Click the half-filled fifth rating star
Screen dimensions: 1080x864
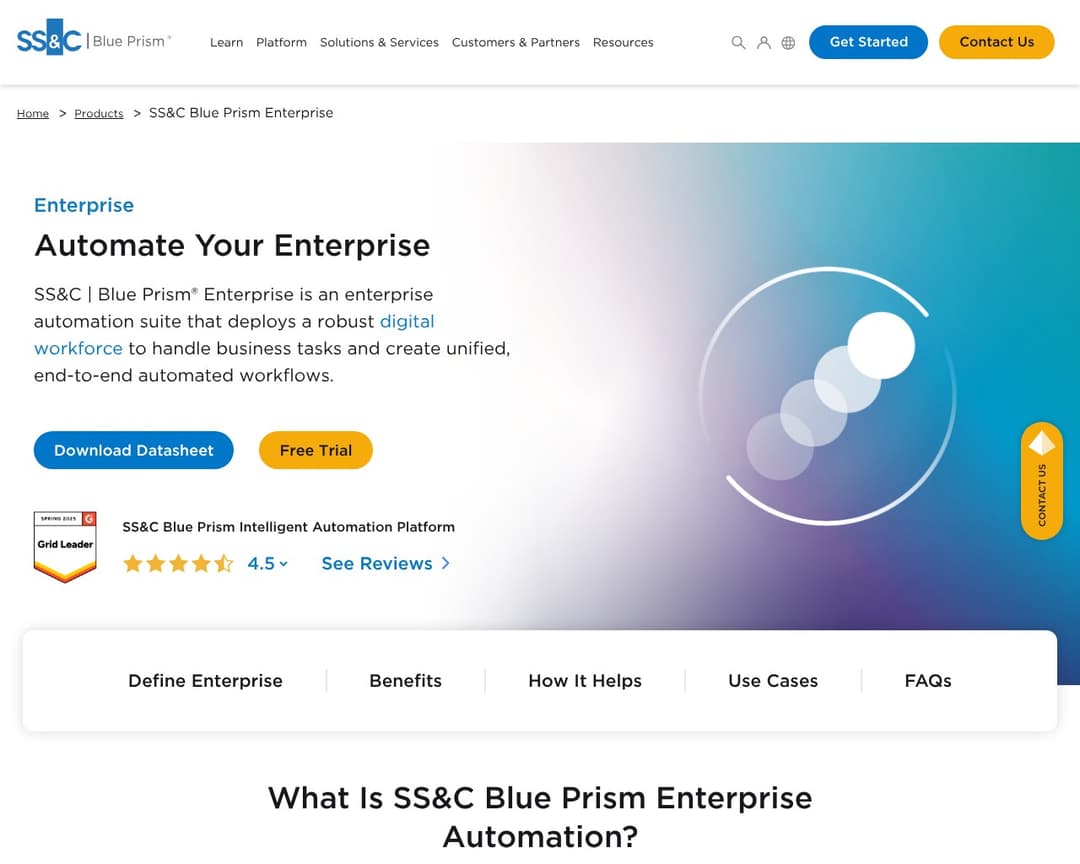(x=223, y=563)
